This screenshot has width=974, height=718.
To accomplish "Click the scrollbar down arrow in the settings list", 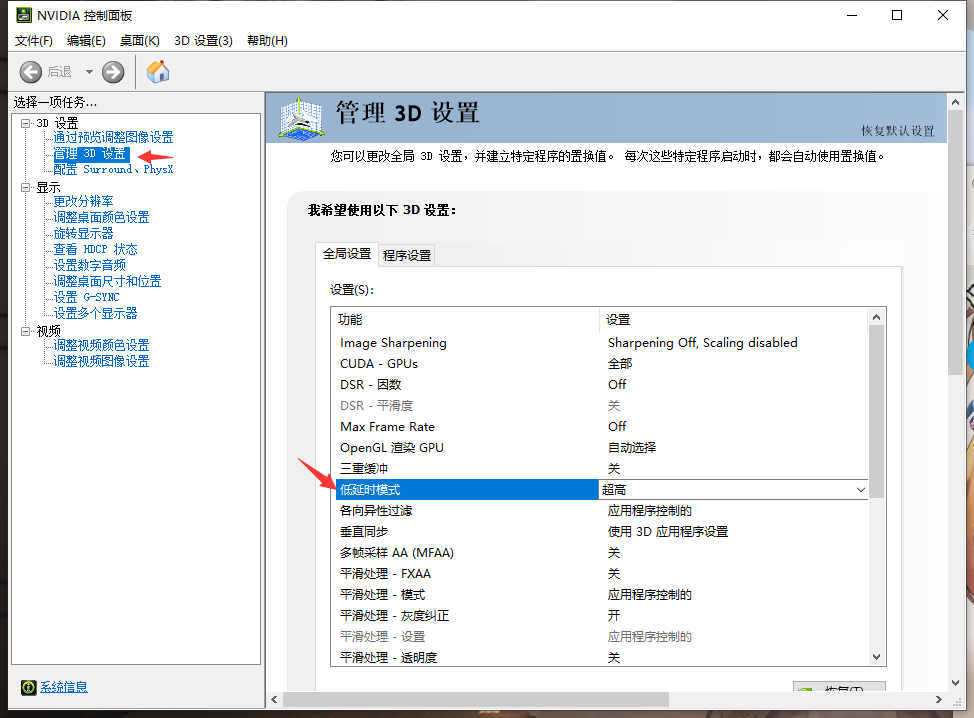I will [876, 656].
